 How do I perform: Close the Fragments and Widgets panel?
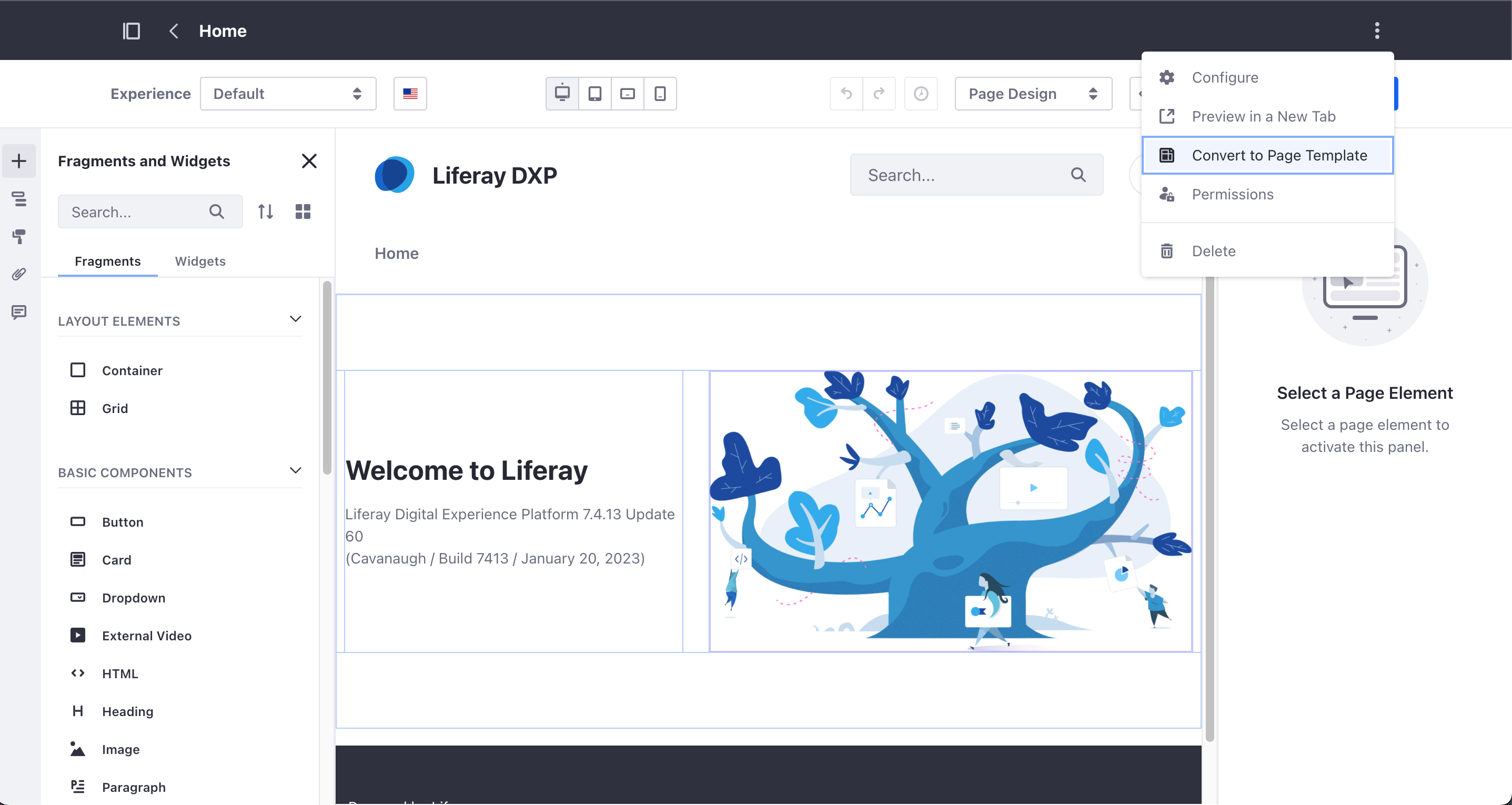click(309, 161)
